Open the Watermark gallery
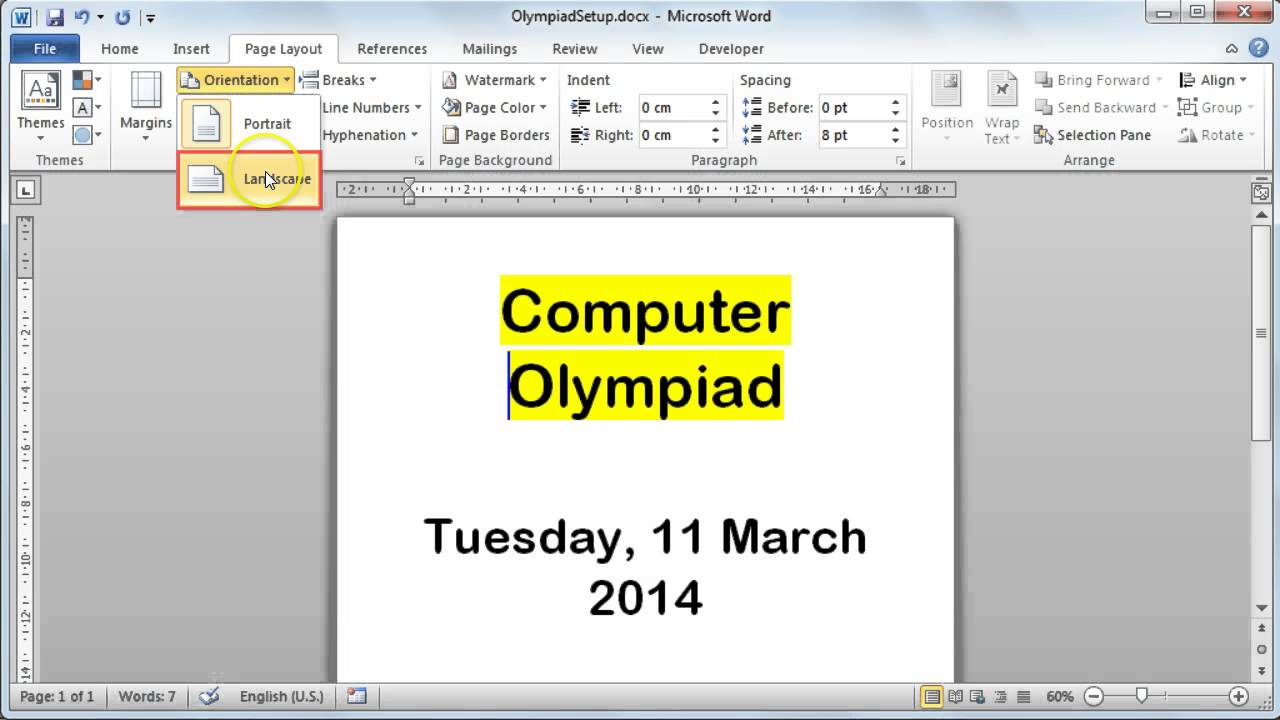Viewport: 1280px width, 720px height. (494, 80)
